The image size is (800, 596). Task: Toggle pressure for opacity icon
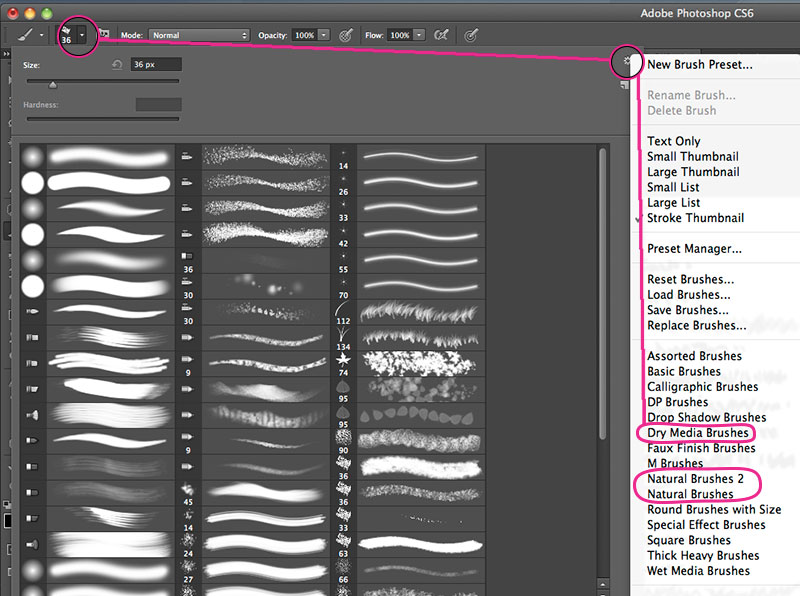point(346,35)
